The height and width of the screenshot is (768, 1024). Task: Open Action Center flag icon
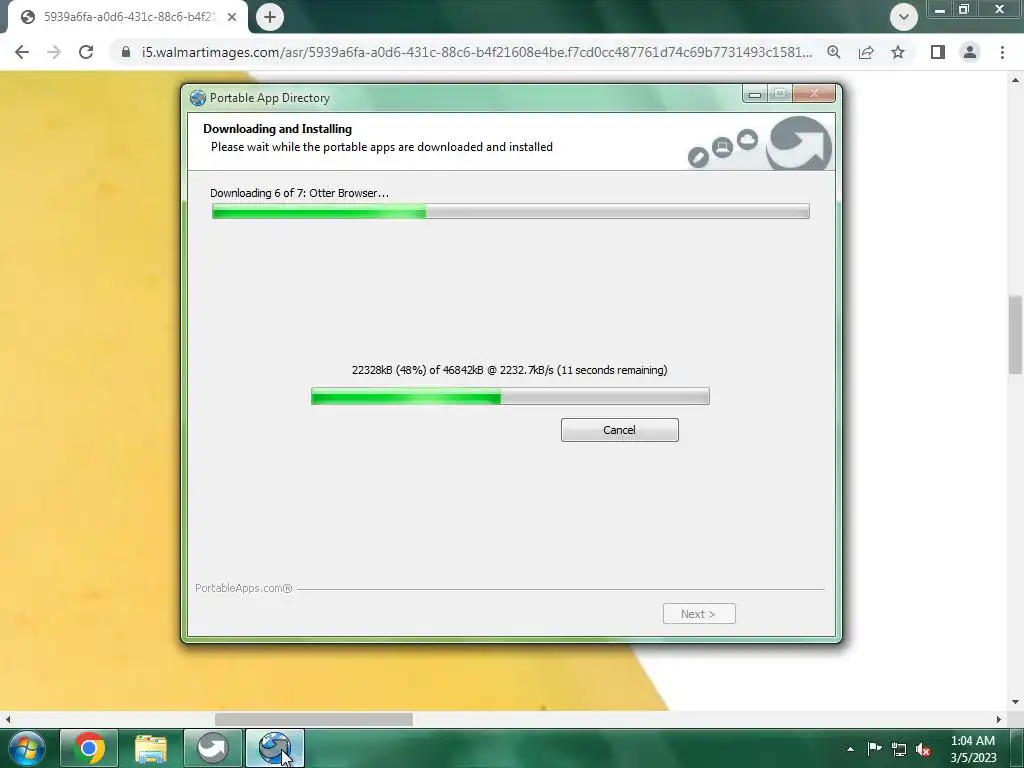(874, 748)
